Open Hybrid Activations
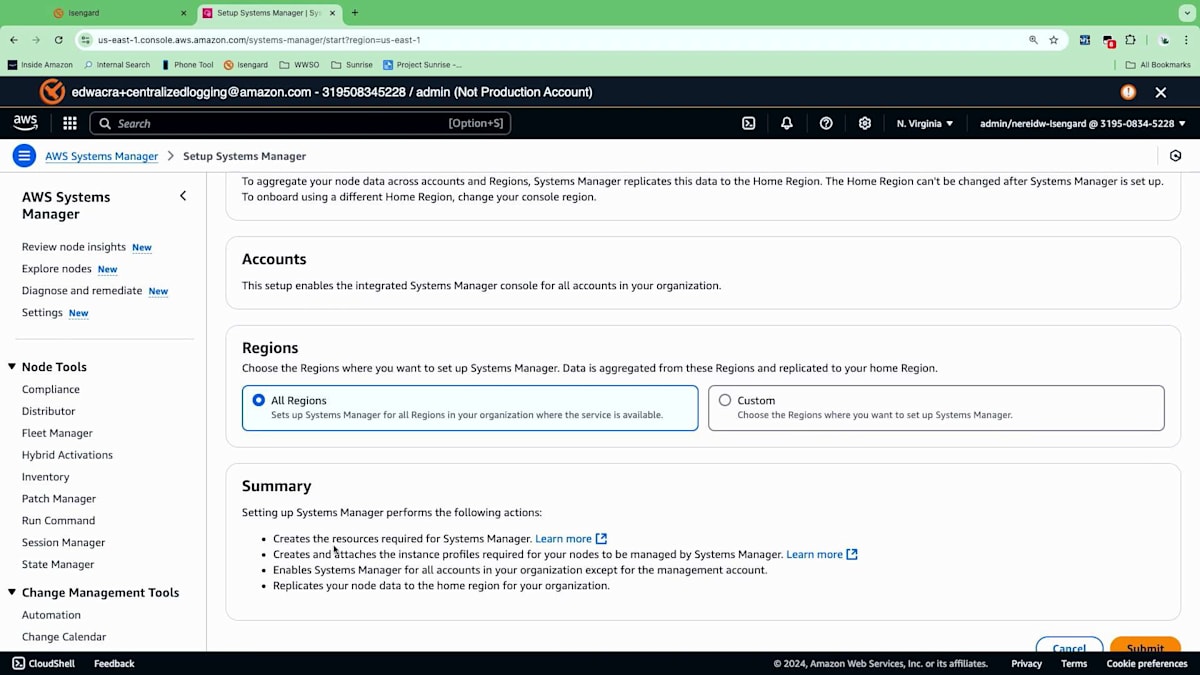Image resolution: width=1200 pixels, height=675 pixels. (x=67, y=455)
